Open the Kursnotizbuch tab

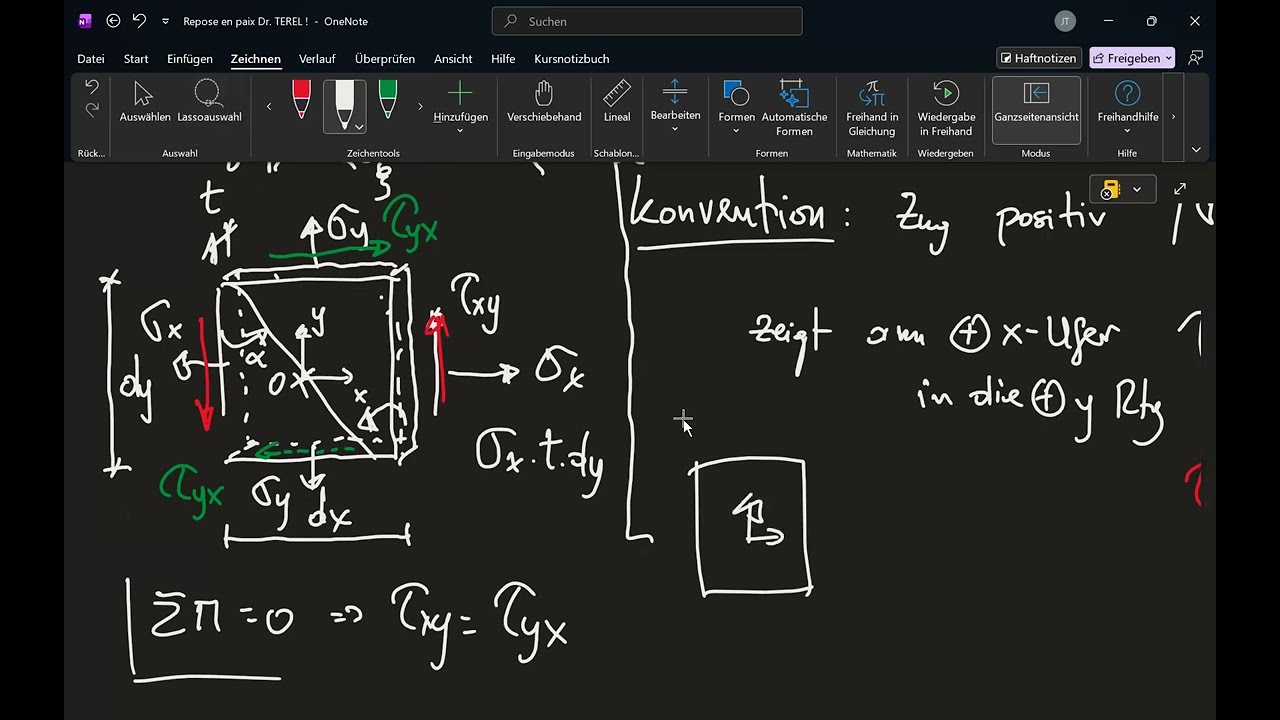[572, 59]
